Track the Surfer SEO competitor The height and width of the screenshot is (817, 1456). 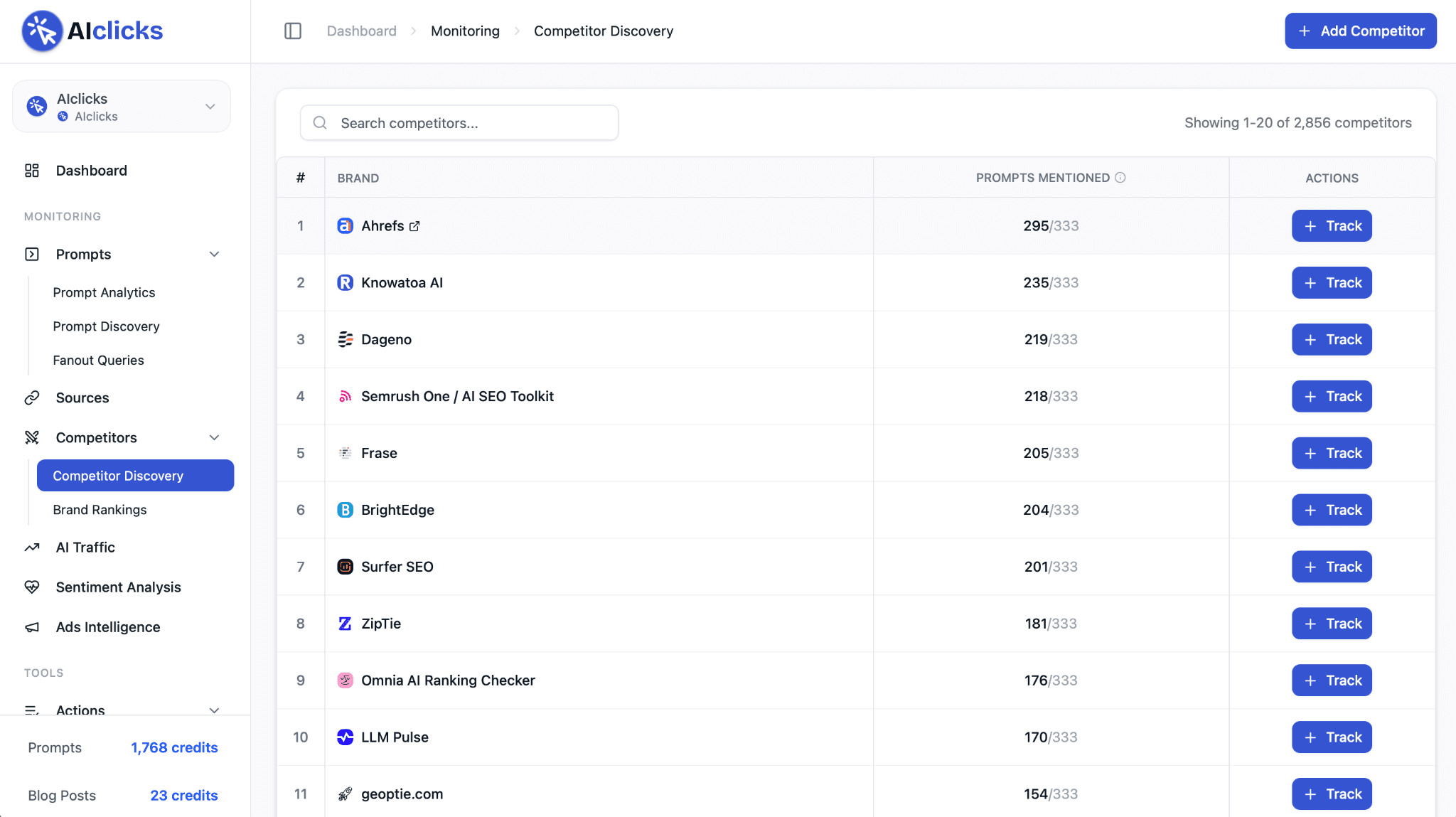(1332, 567)
